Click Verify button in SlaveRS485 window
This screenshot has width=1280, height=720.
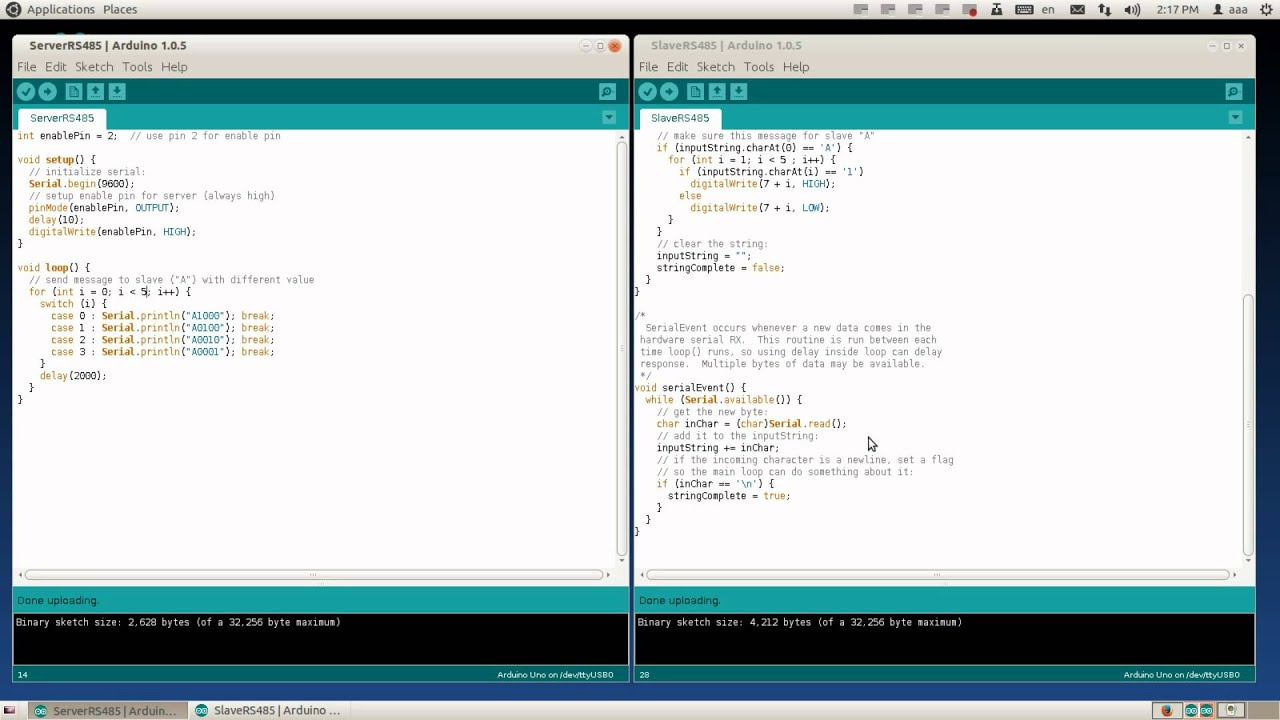pyautogui.click(x=648, y=92)
